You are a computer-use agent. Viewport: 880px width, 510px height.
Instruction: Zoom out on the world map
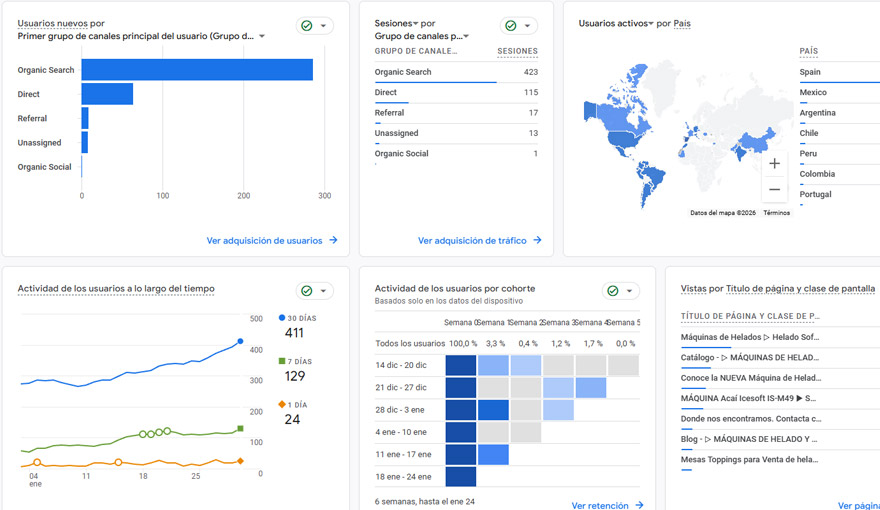point(775,189)
